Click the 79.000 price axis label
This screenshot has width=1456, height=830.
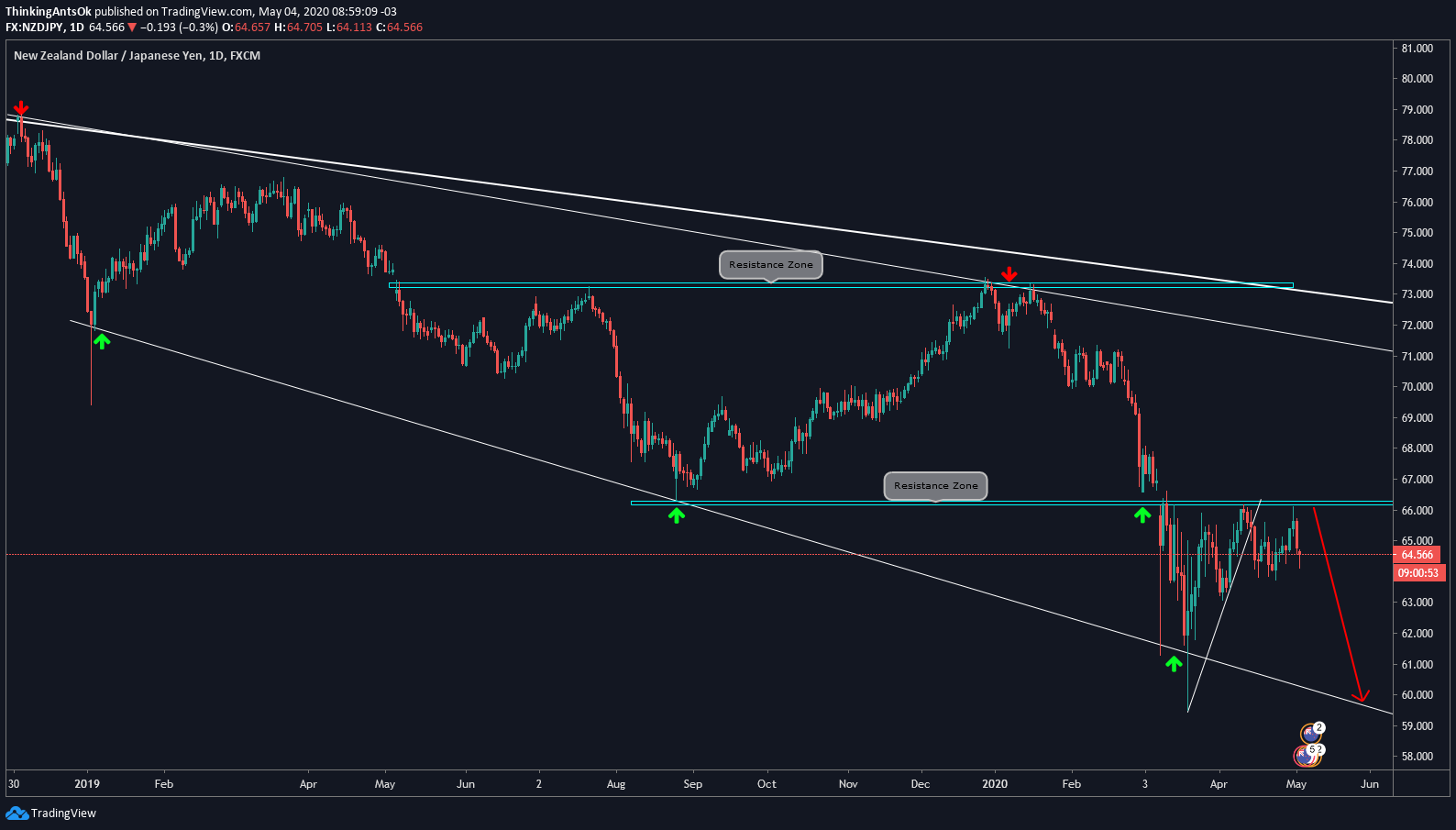coord(1417,110)
